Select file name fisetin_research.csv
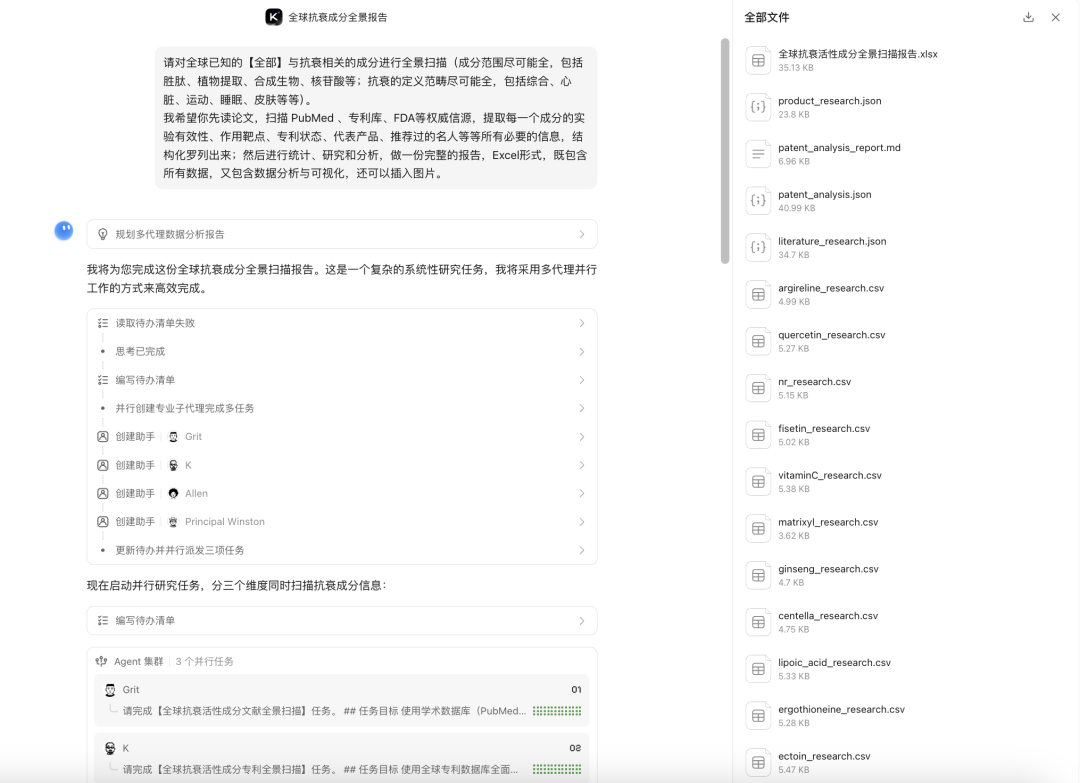The width and height of the screenshot is (1080, 783). coord(824,428)
